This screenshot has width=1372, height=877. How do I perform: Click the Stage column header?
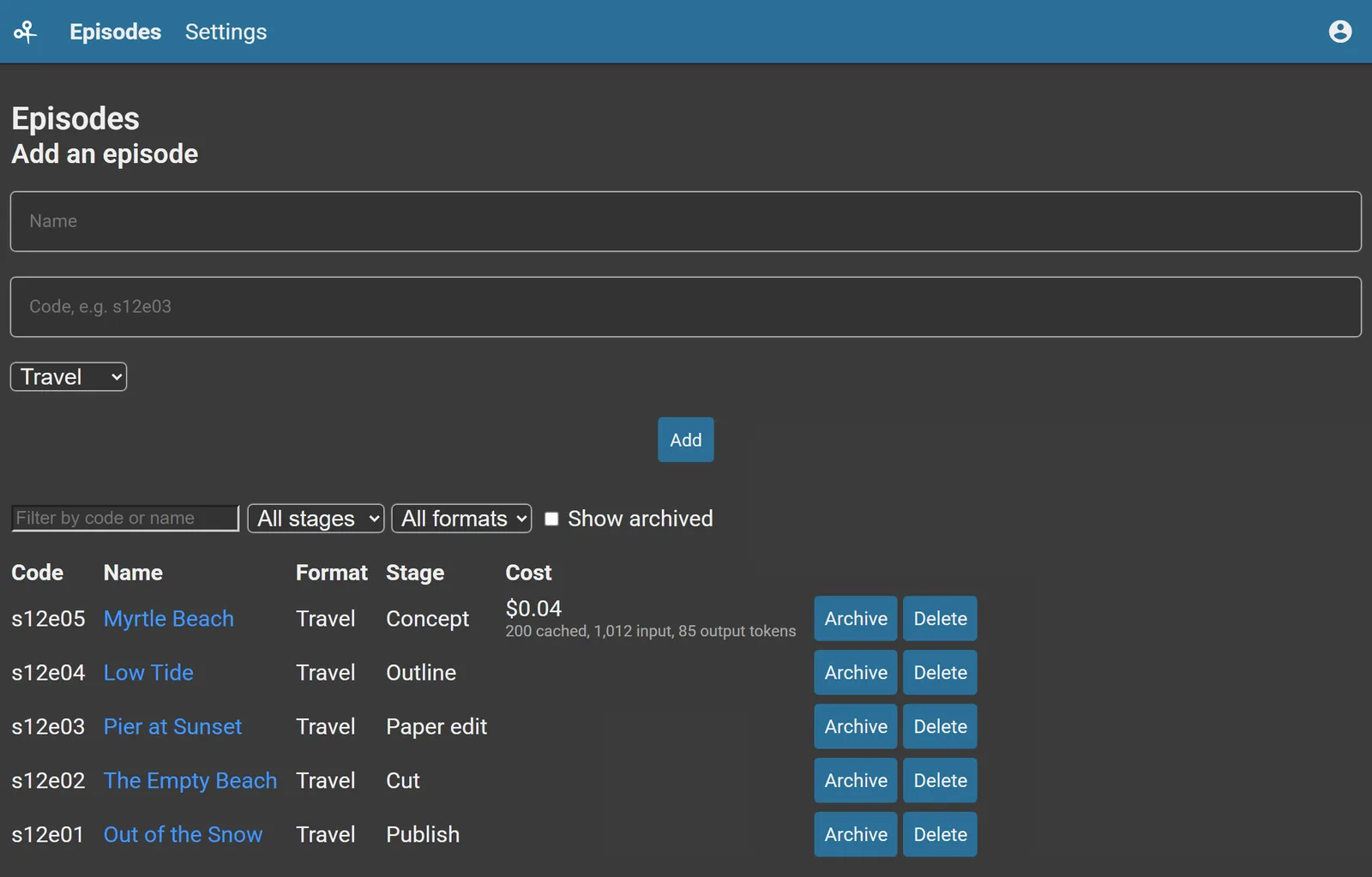coord(415,572)
